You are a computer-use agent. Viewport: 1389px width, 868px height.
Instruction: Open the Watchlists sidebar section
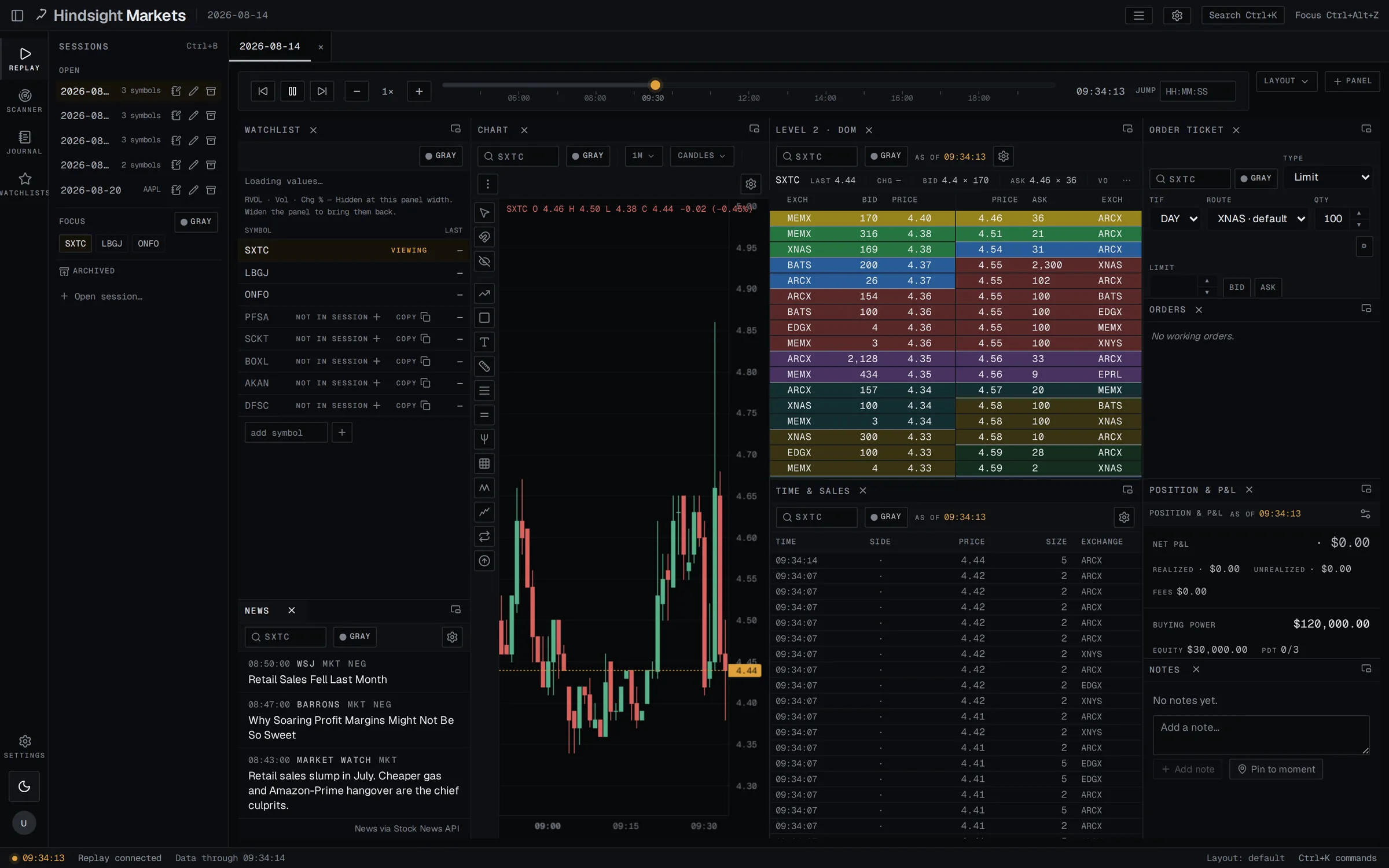pyautogui.click(x=24, y=184)
